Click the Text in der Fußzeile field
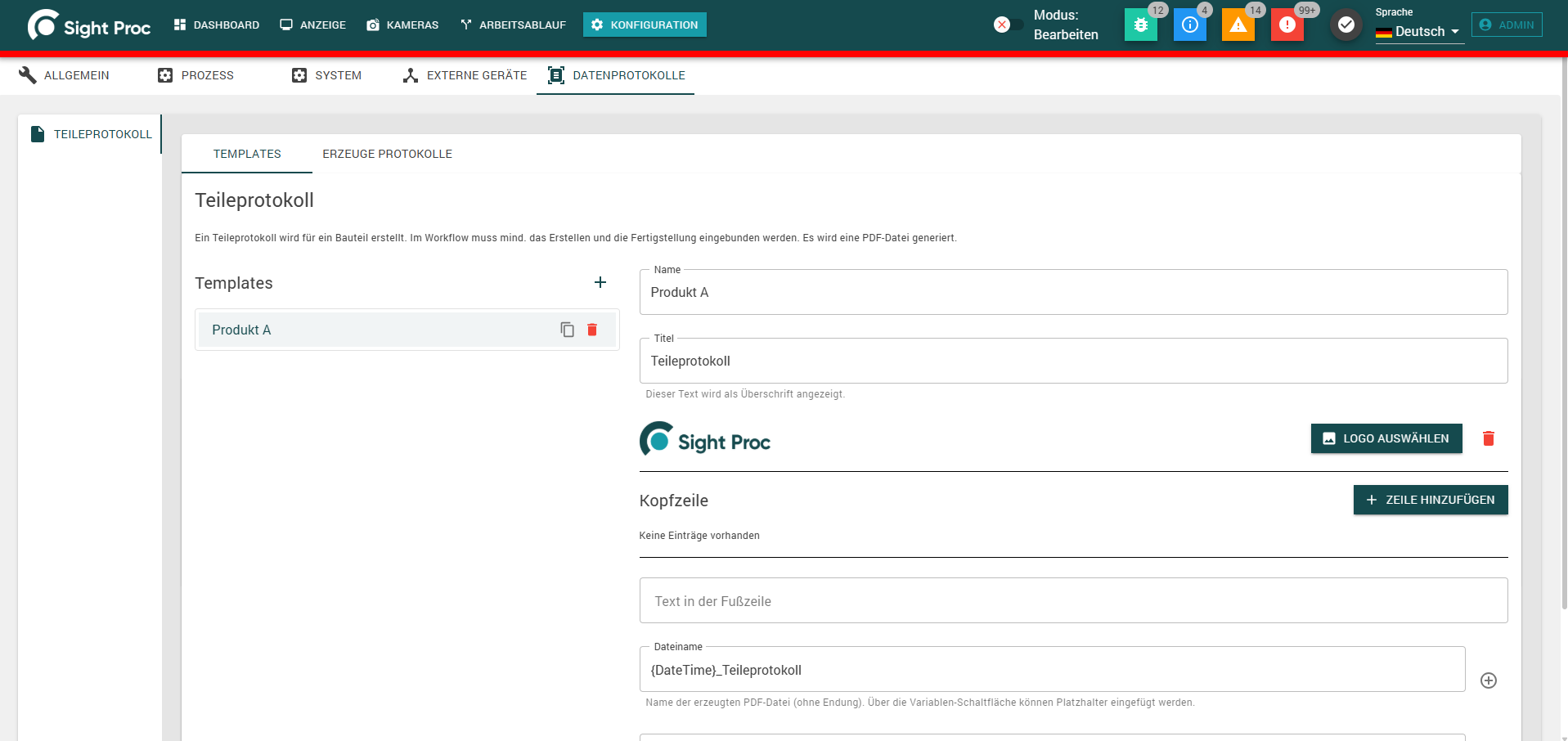Image resolution: width=1568 pixels, height=741 pixels. point(1073,600)
